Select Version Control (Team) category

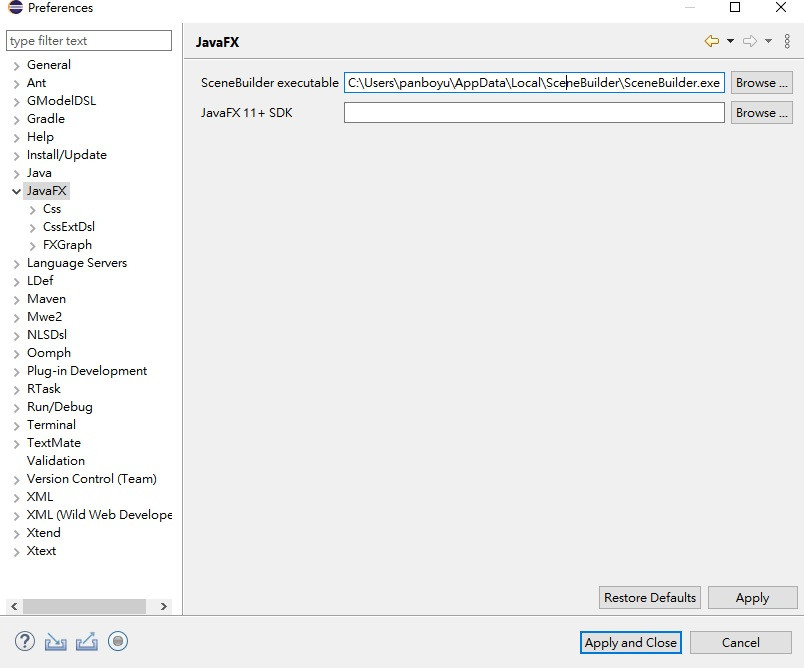[92, 479]
